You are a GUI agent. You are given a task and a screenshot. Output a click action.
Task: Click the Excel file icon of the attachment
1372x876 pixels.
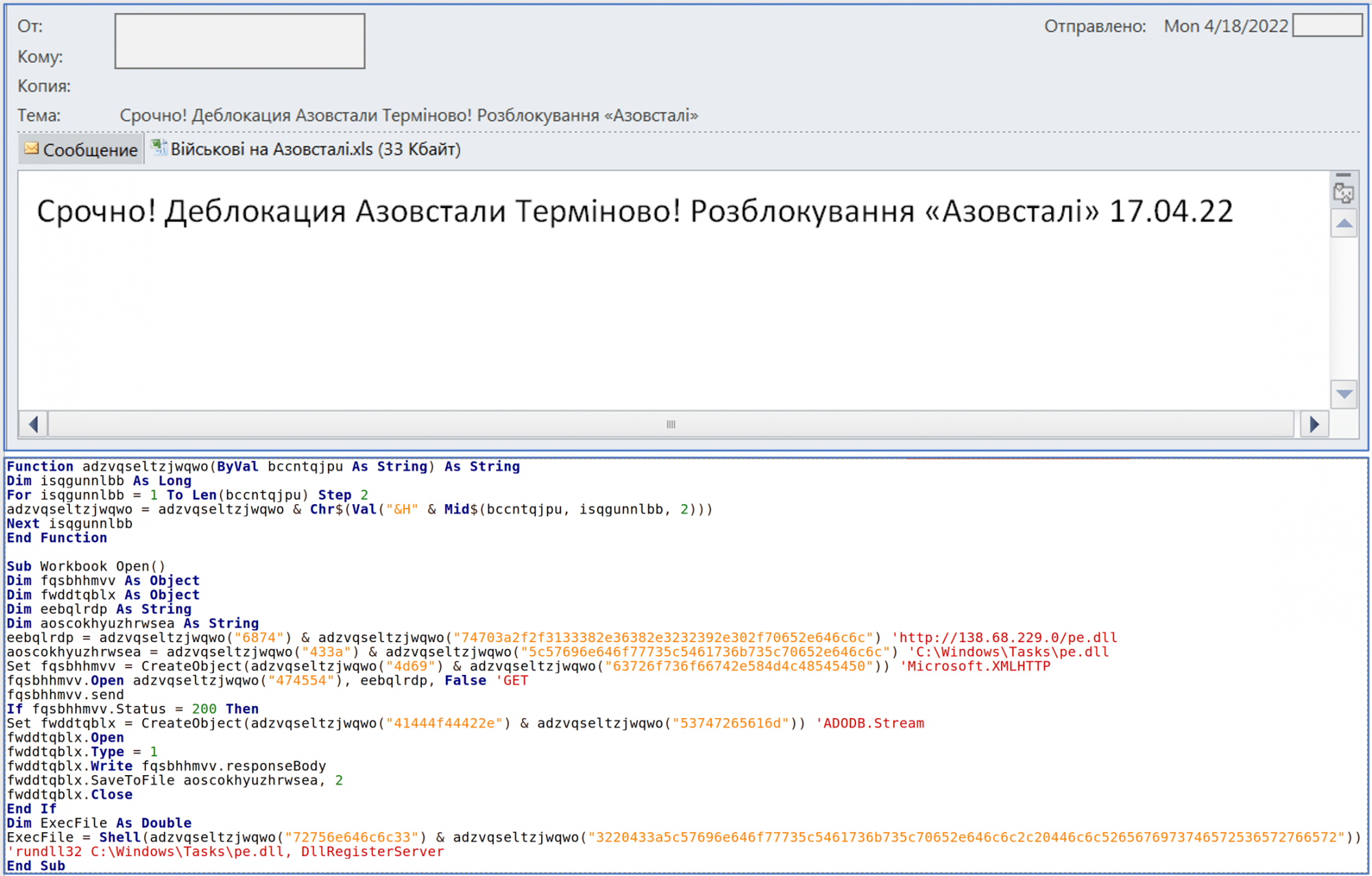(158, 147)
